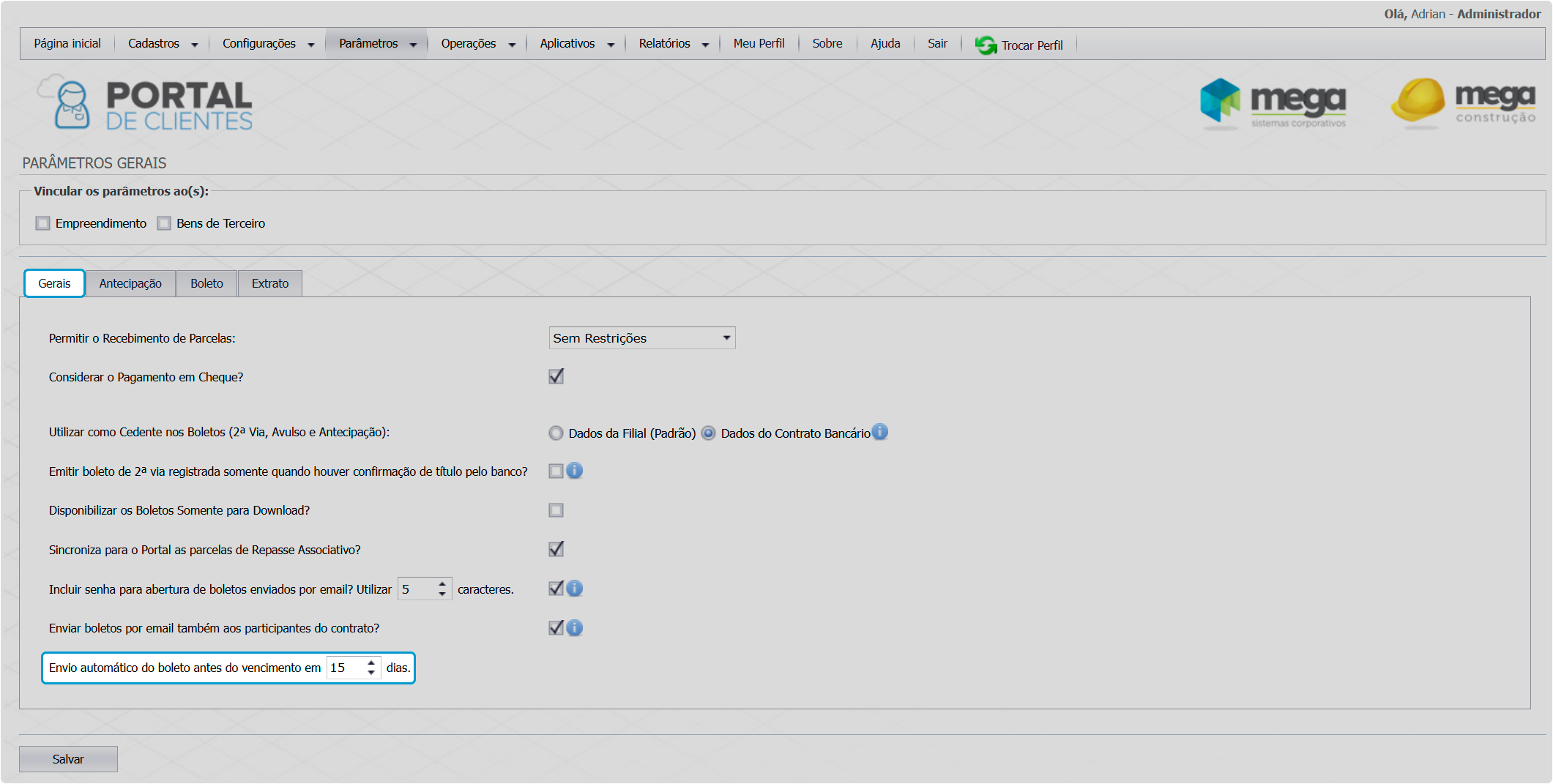
Task: Select Dados do Contrato Bancário radio
Action: (709, 433)
